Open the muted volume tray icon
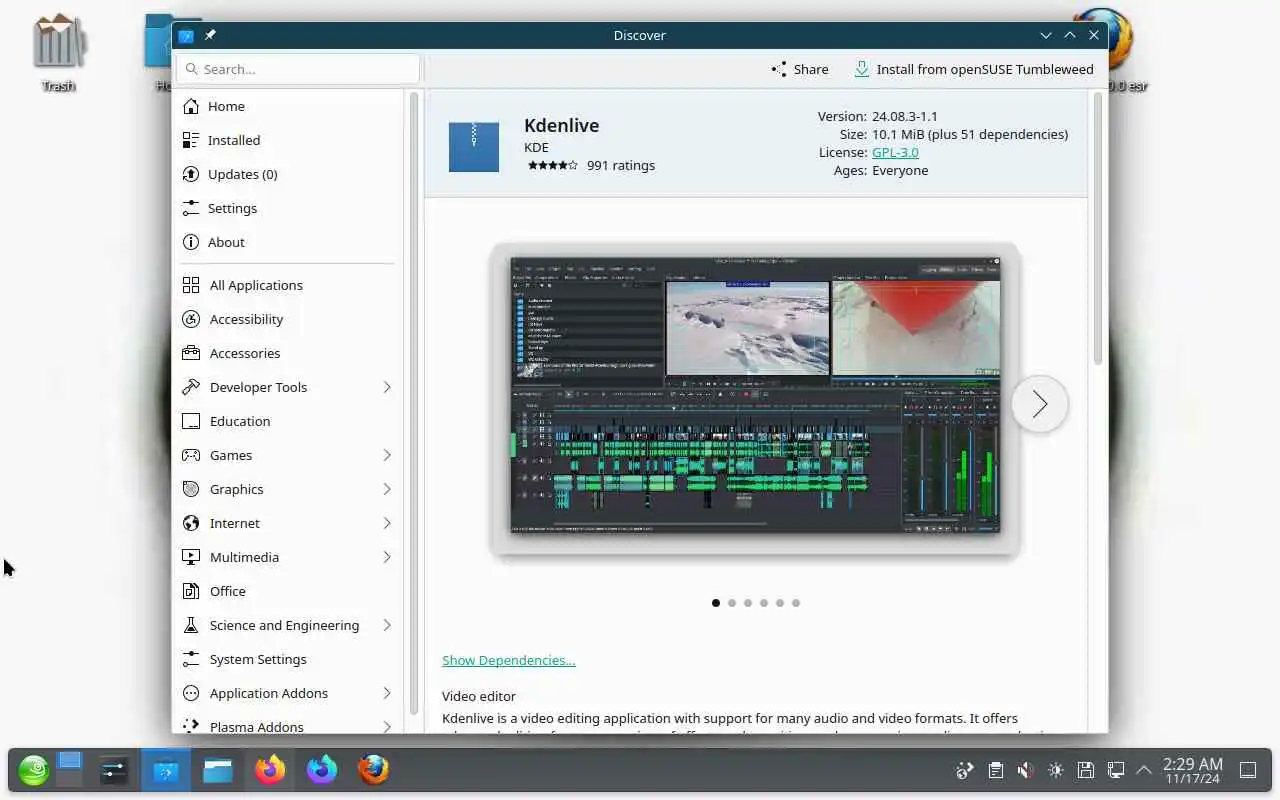1280x800 pixels. 1025,770
